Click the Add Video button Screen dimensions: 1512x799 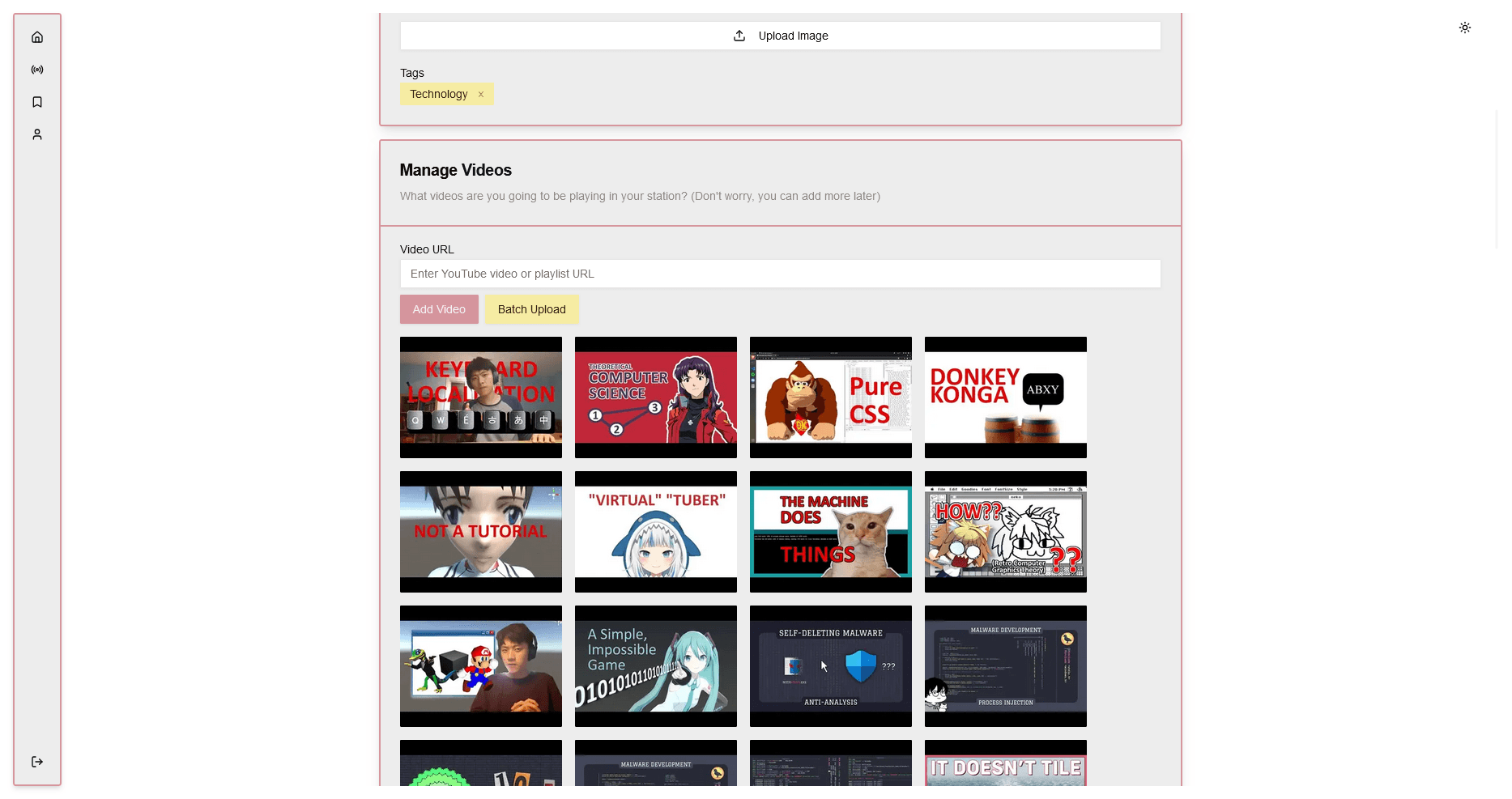[x=439, y=309]
